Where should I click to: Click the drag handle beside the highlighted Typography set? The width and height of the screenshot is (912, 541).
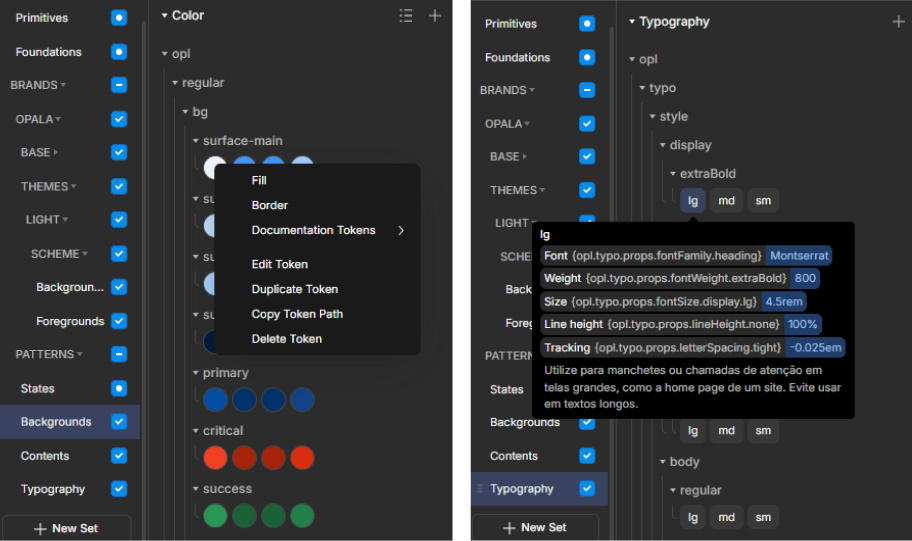[x=482, y=489]
